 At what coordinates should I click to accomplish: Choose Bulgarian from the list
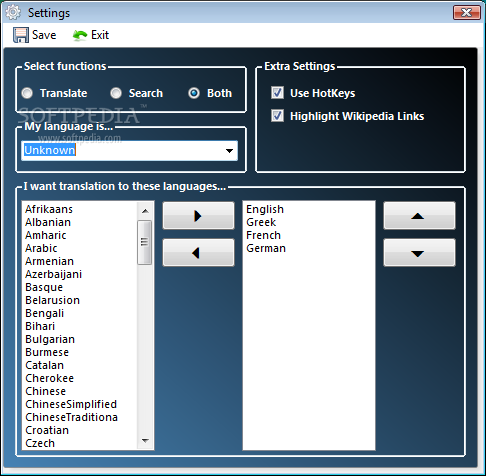(50, 339)
